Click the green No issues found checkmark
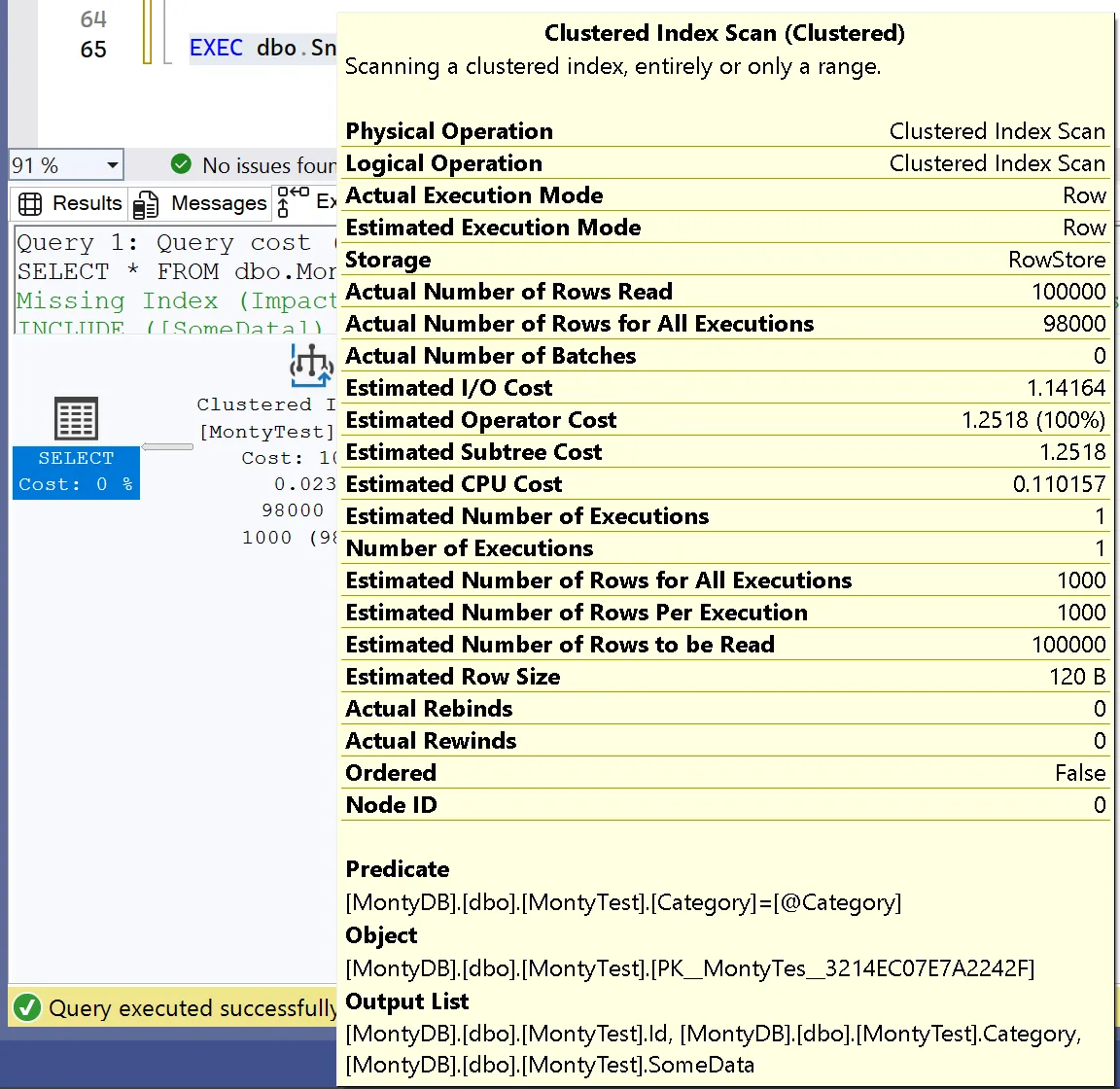 [181, 164]
